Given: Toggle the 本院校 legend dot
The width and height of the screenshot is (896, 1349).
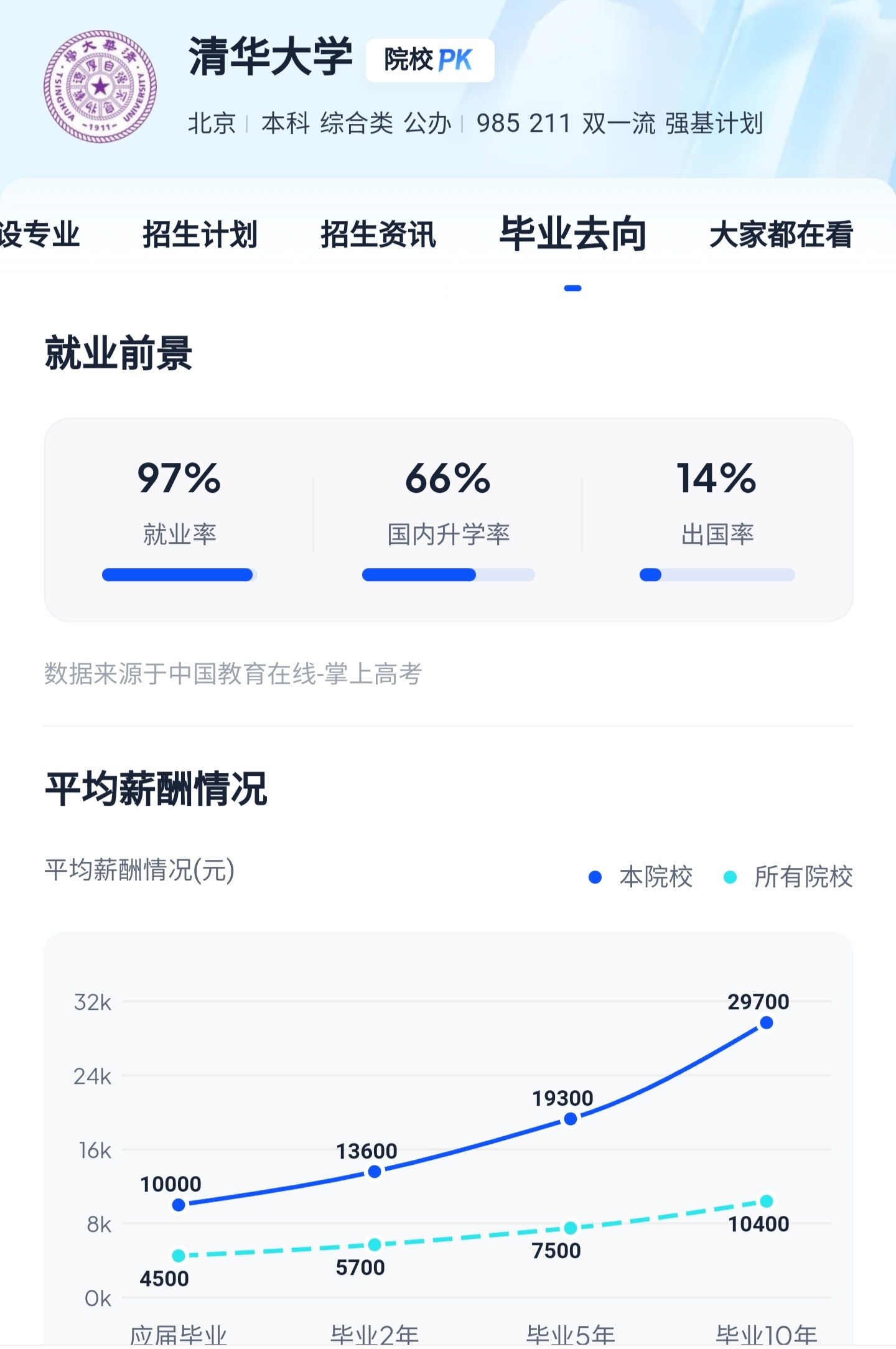Looking at the screenshot, I should (595, 877).
